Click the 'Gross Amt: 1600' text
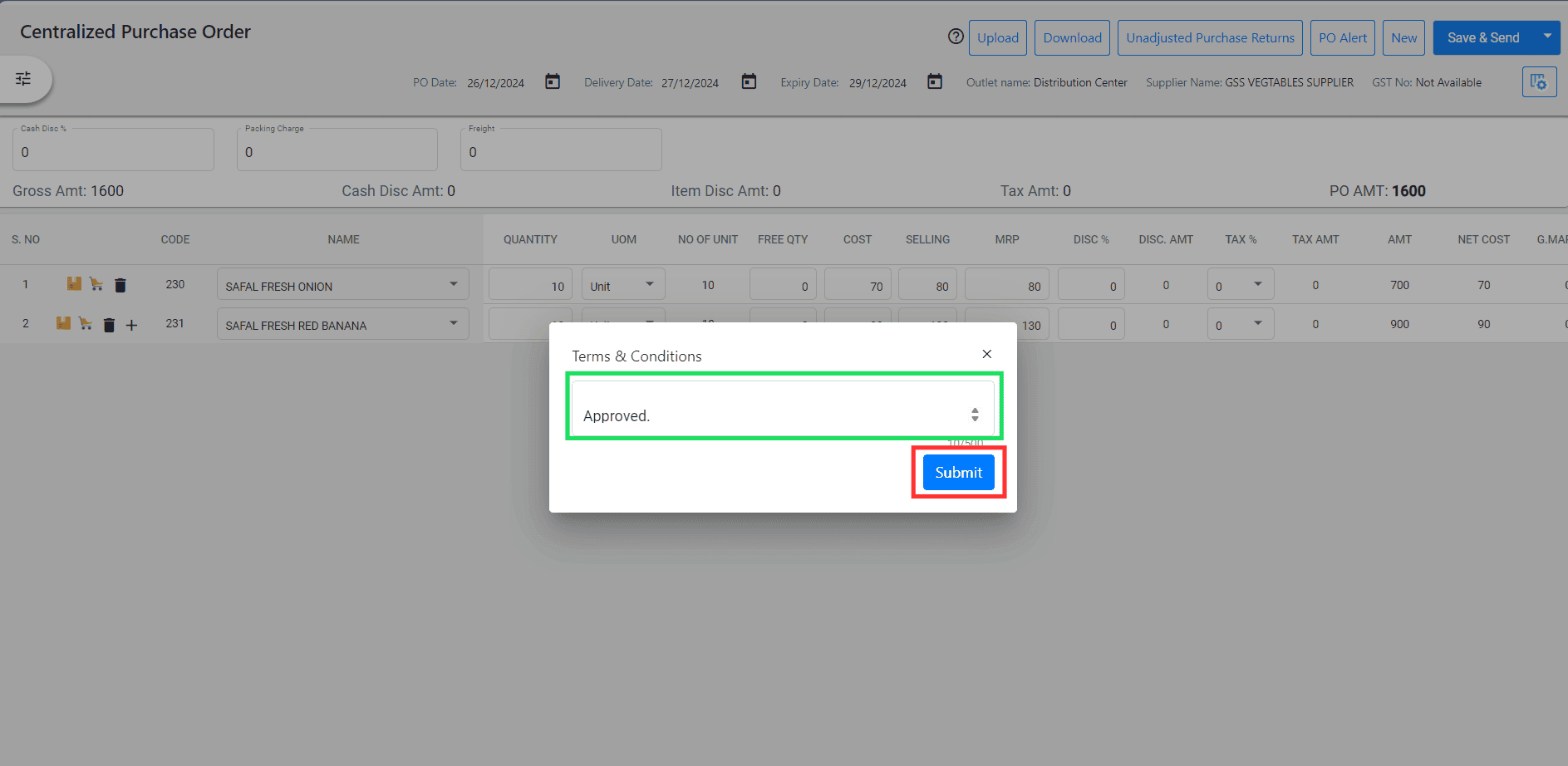Image resolution: width=1568 pixels, height=766 pixels. point(68,191)
